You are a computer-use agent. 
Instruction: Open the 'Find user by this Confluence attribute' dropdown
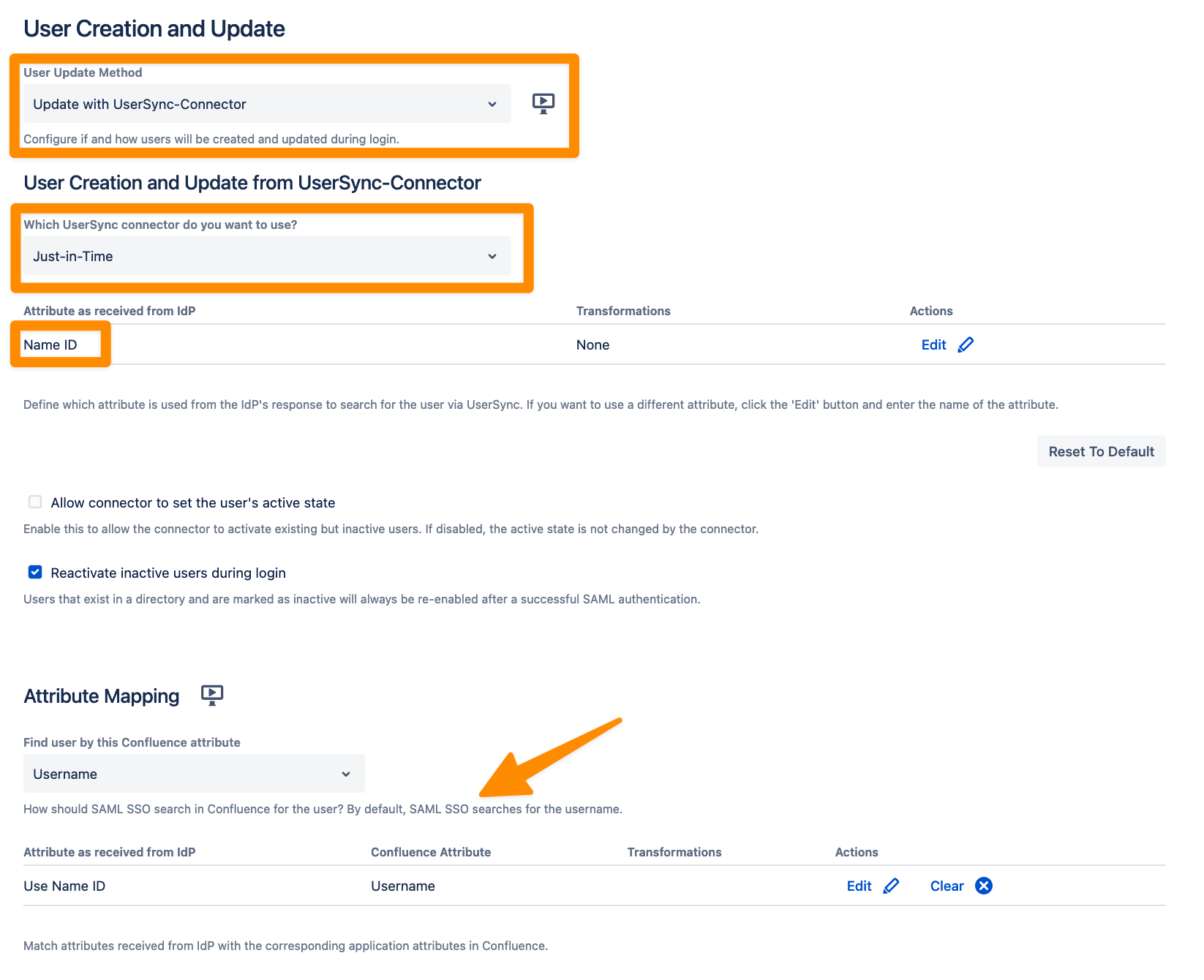click(193, 774)
